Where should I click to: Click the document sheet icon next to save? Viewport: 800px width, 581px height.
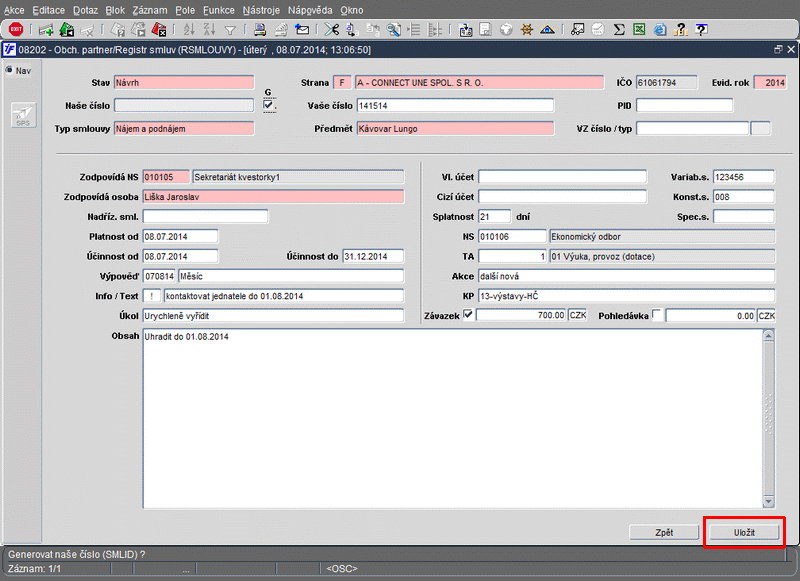tap(485, 30)
